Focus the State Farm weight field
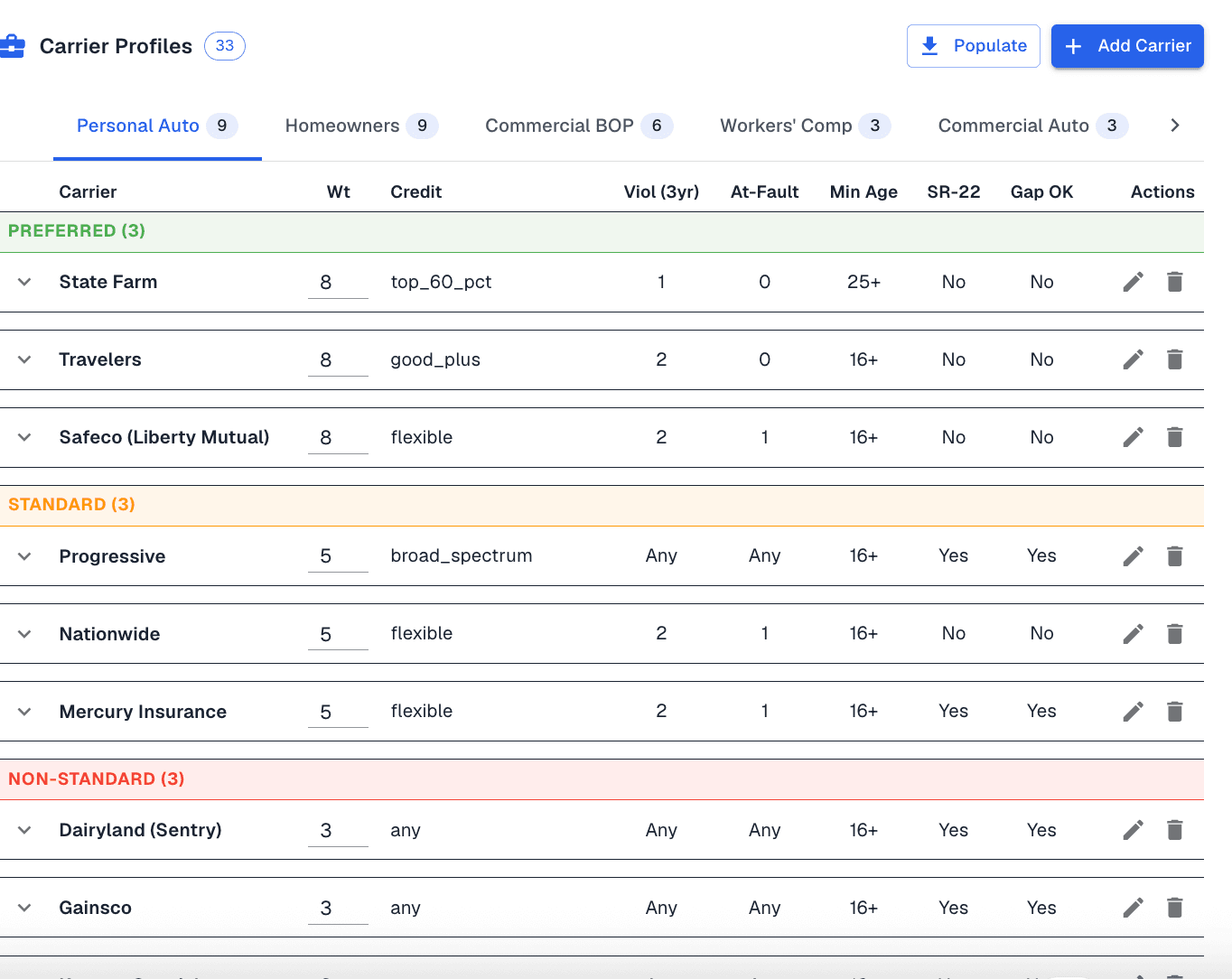This screenshot has height=979, width=1232. pos(338,283)
